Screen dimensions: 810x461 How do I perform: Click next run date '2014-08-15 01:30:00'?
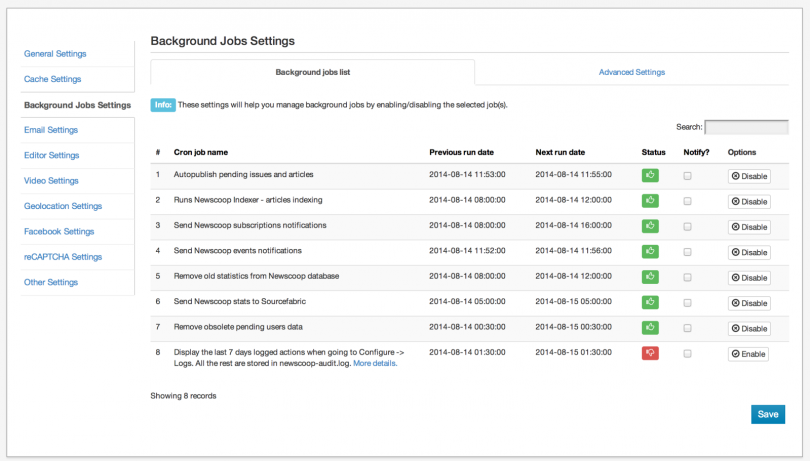click(x=573, y=352)
